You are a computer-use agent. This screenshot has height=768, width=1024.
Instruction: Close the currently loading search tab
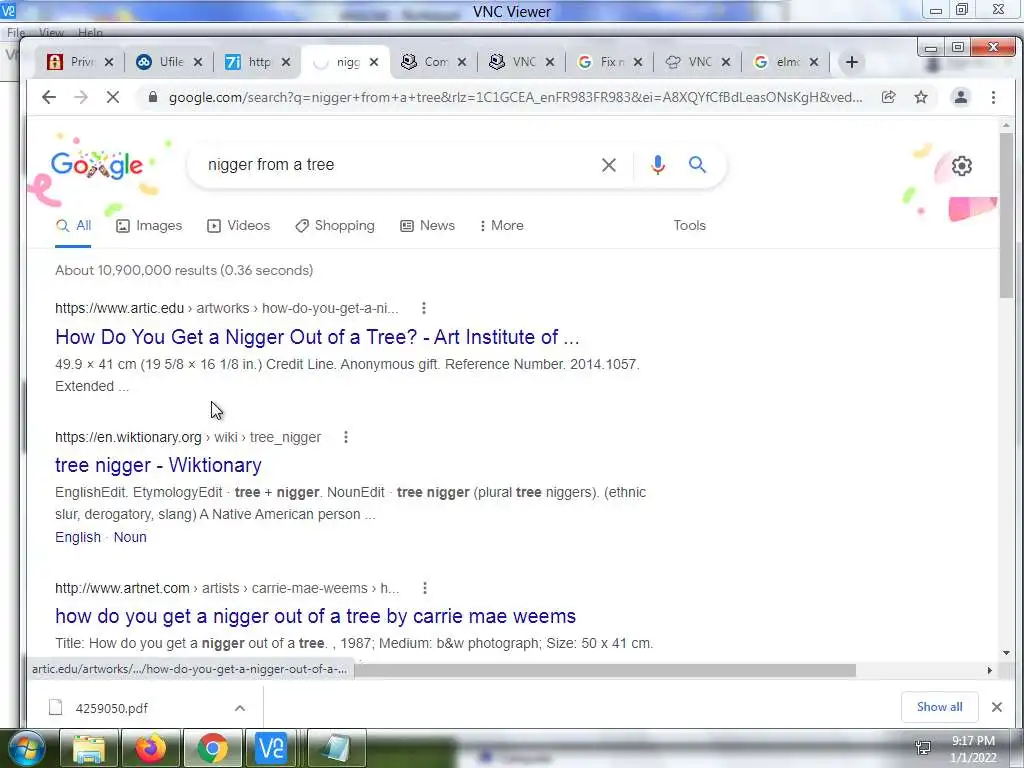[374, 62]
